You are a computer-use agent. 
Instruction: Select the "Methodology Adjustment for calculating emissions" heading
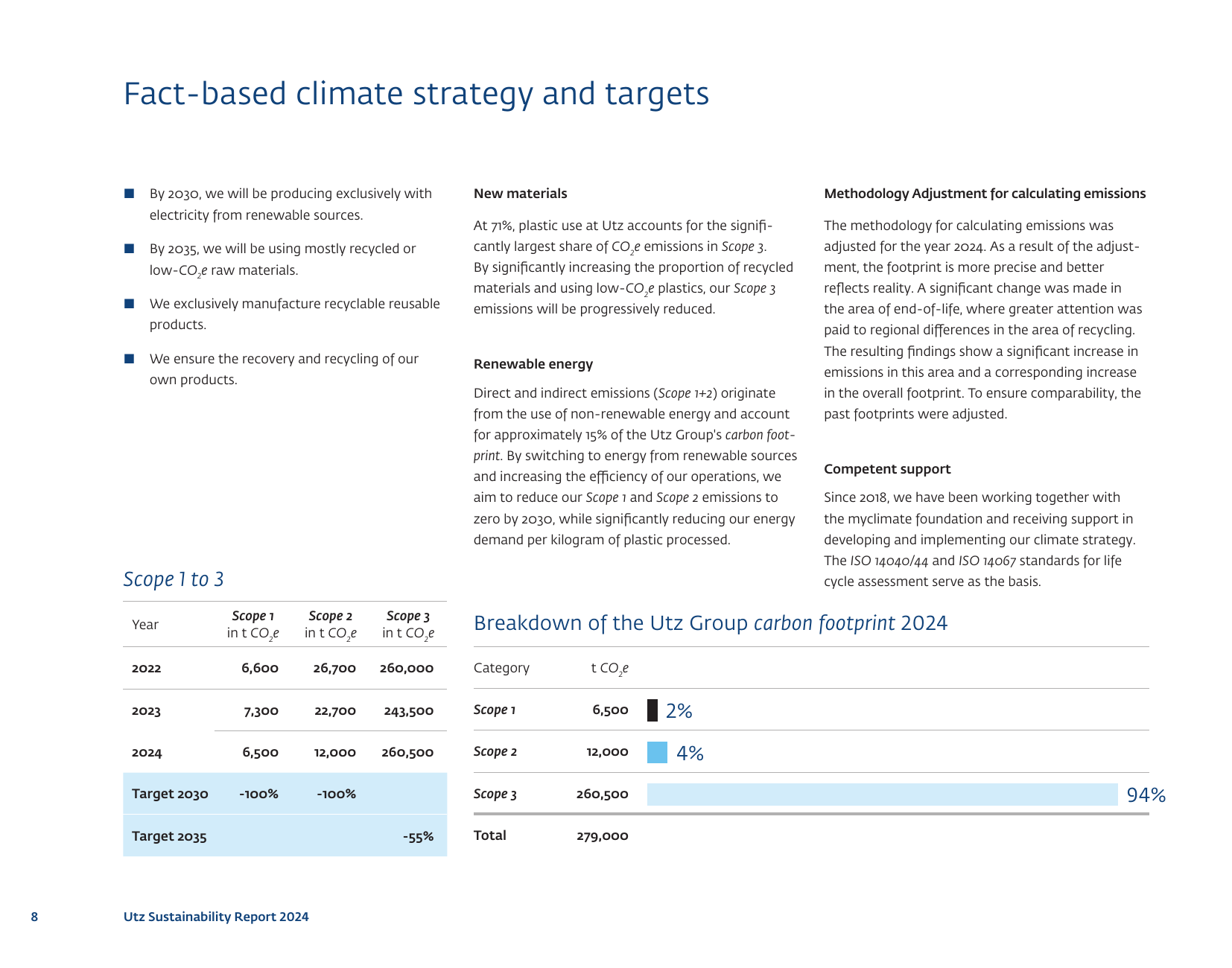pyautogui.click(x=985, y=194)
